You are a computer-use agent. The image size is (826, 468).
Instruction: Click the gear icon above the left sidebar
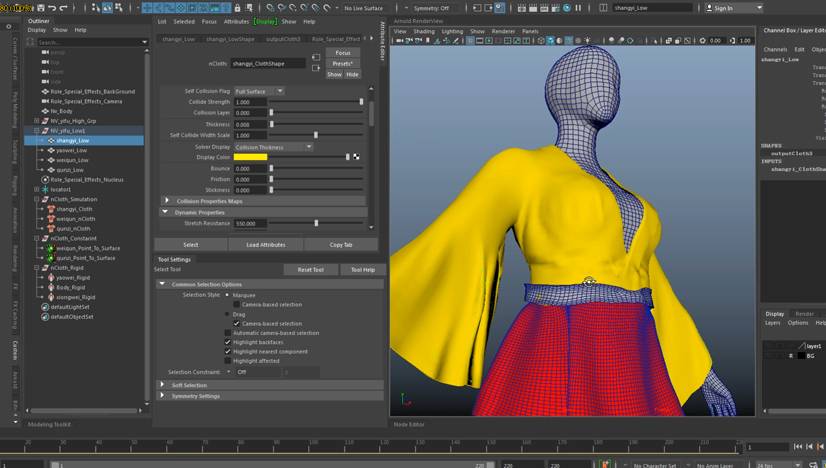point(9,26)
